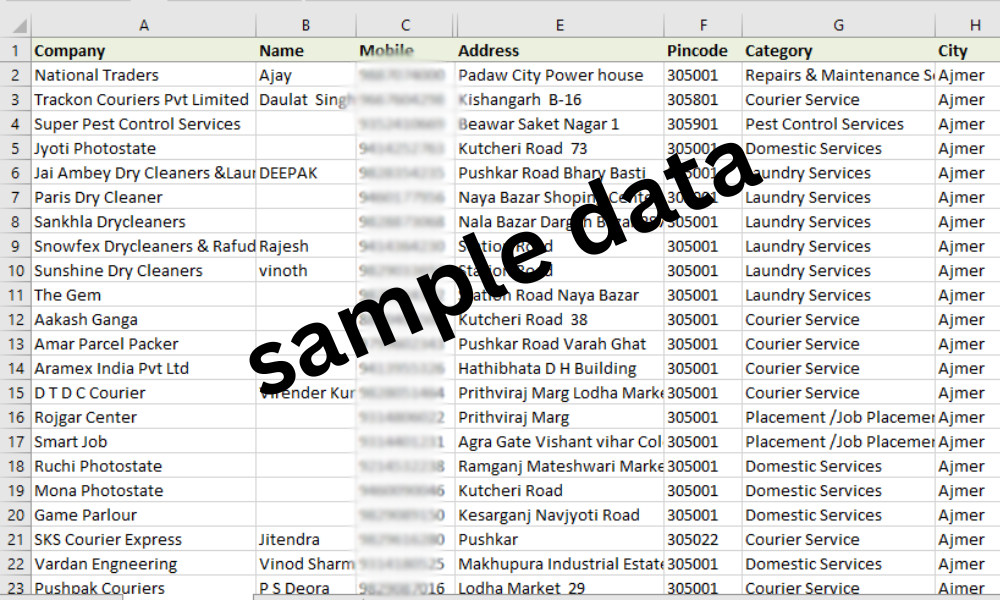Select column G header
This screenshot has height=600, width=1000.
(838, 25)
